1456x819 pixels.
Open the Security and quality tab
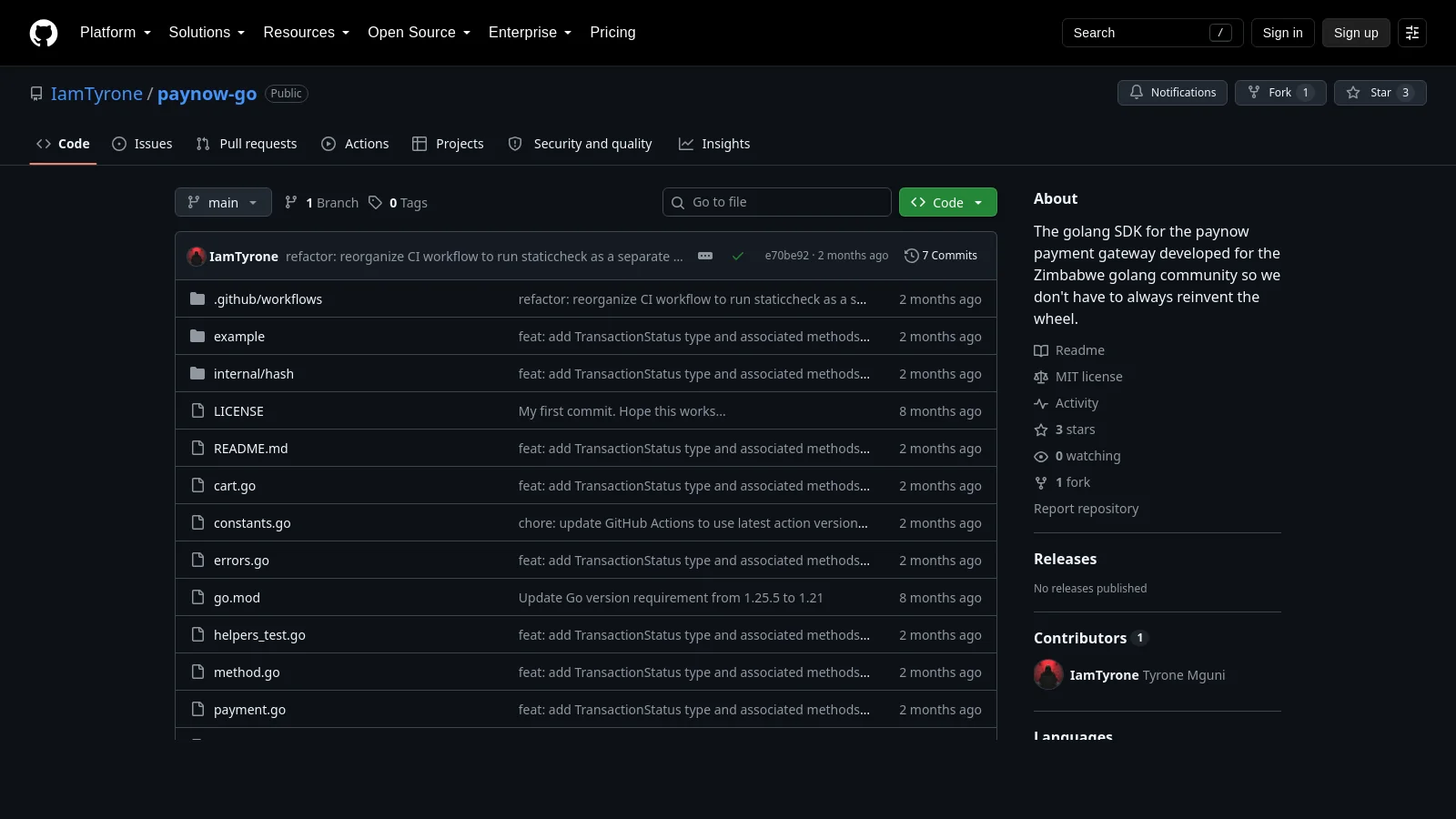click(x=580, y=144)
